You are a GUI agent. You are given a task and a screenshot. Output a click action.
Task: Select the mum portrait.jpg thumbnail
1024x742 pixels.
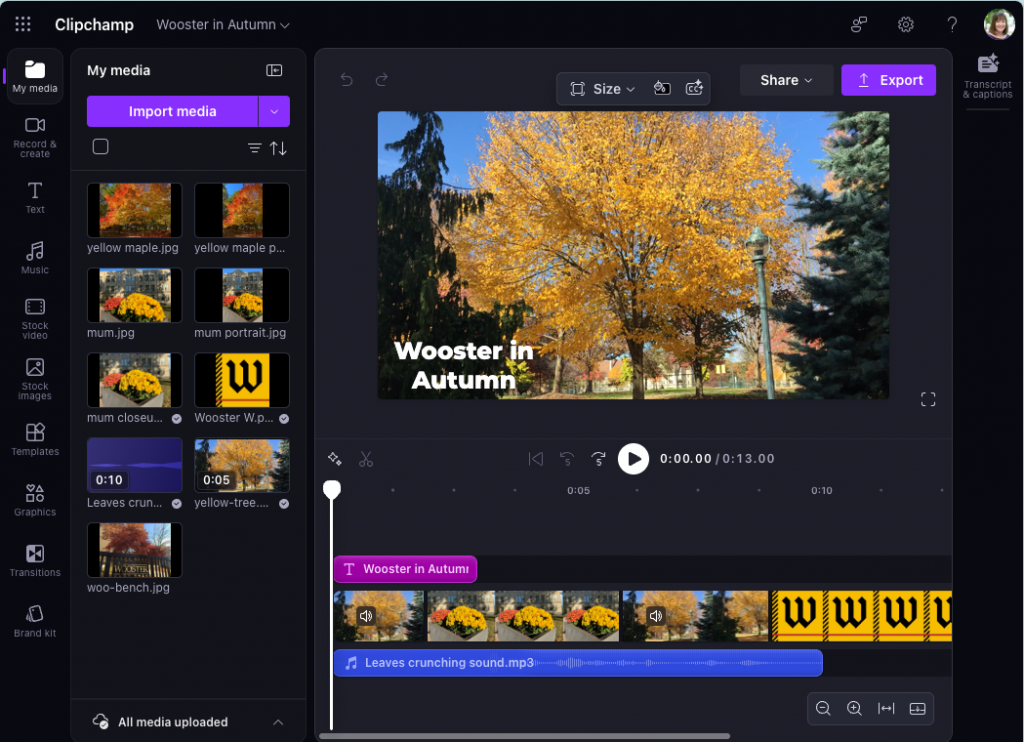pyautogui.click(x=242, y=295)
